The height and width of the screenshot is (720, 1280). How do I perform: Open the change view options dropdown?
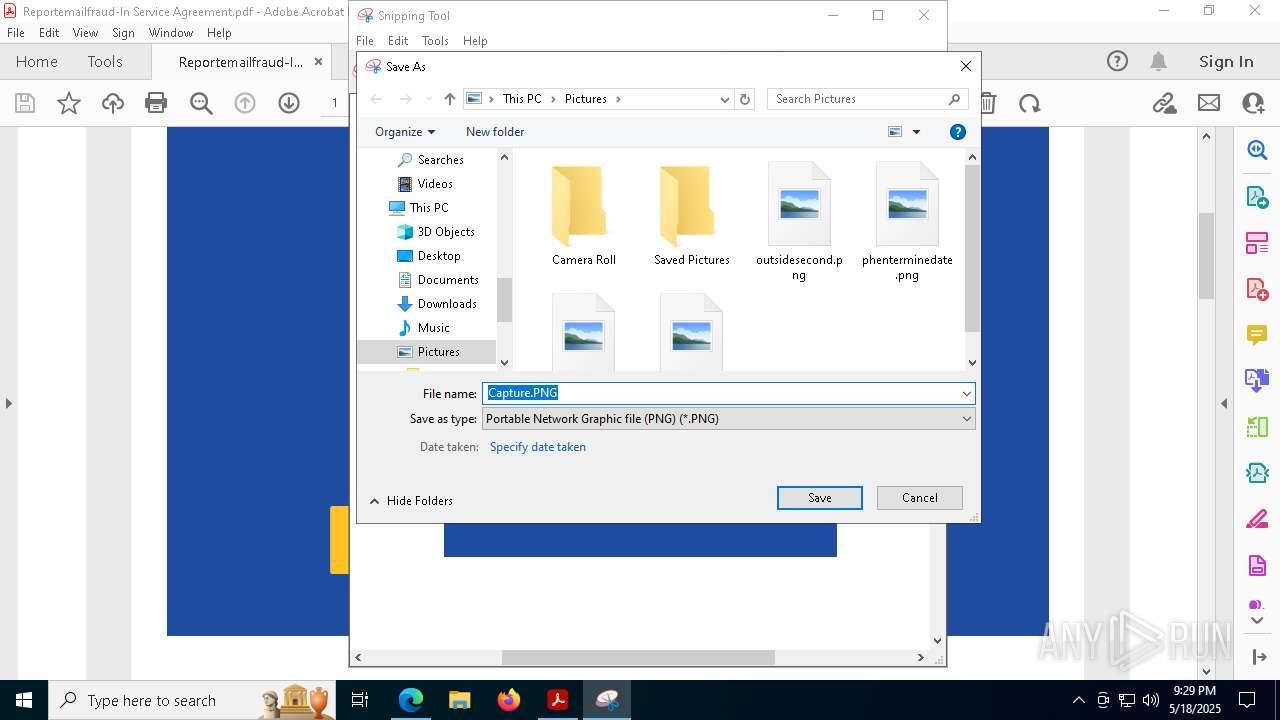point(916,132)
